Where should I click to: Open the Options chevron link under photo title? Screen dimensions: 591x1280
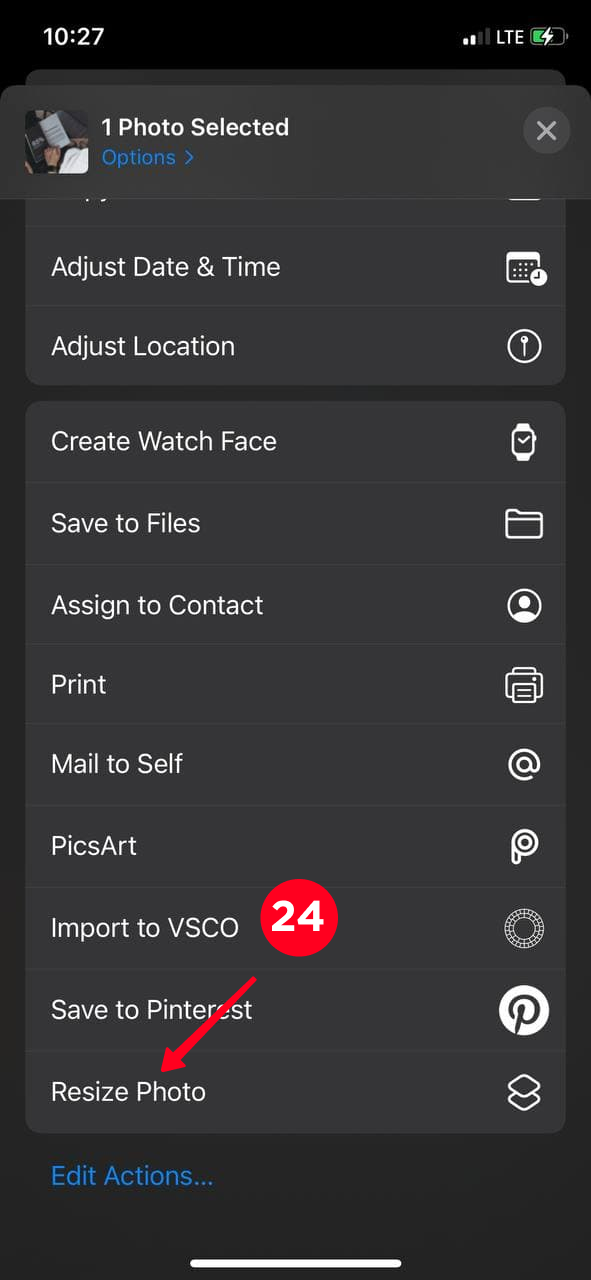pos(148,157)
